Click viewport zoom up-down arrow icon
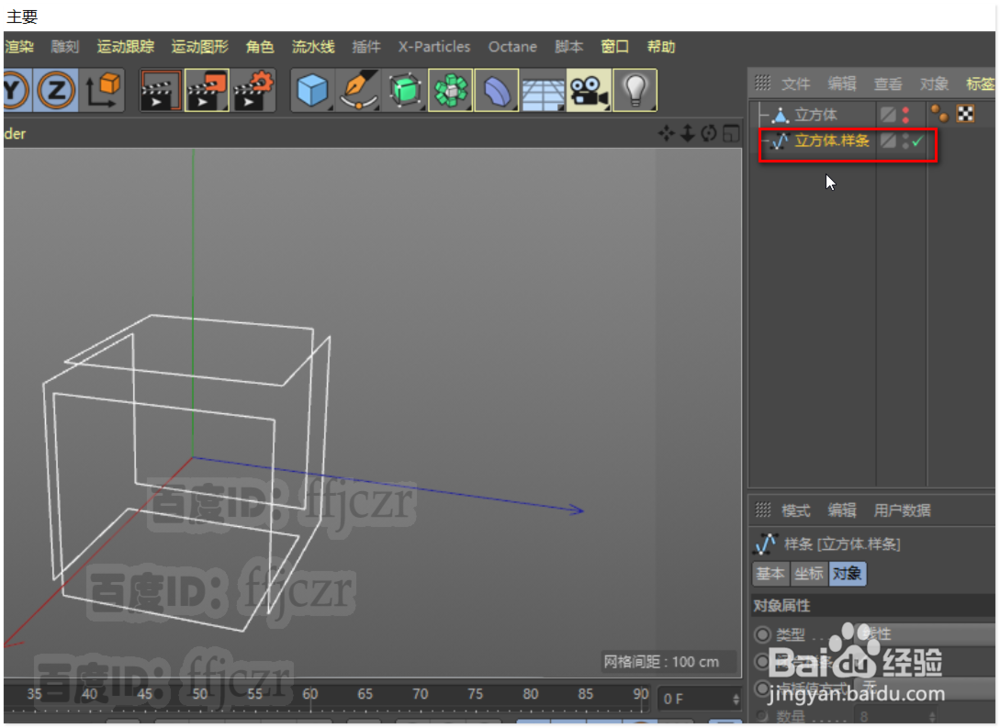This screenshot has width=1000, height=728. tap(688, 133)
